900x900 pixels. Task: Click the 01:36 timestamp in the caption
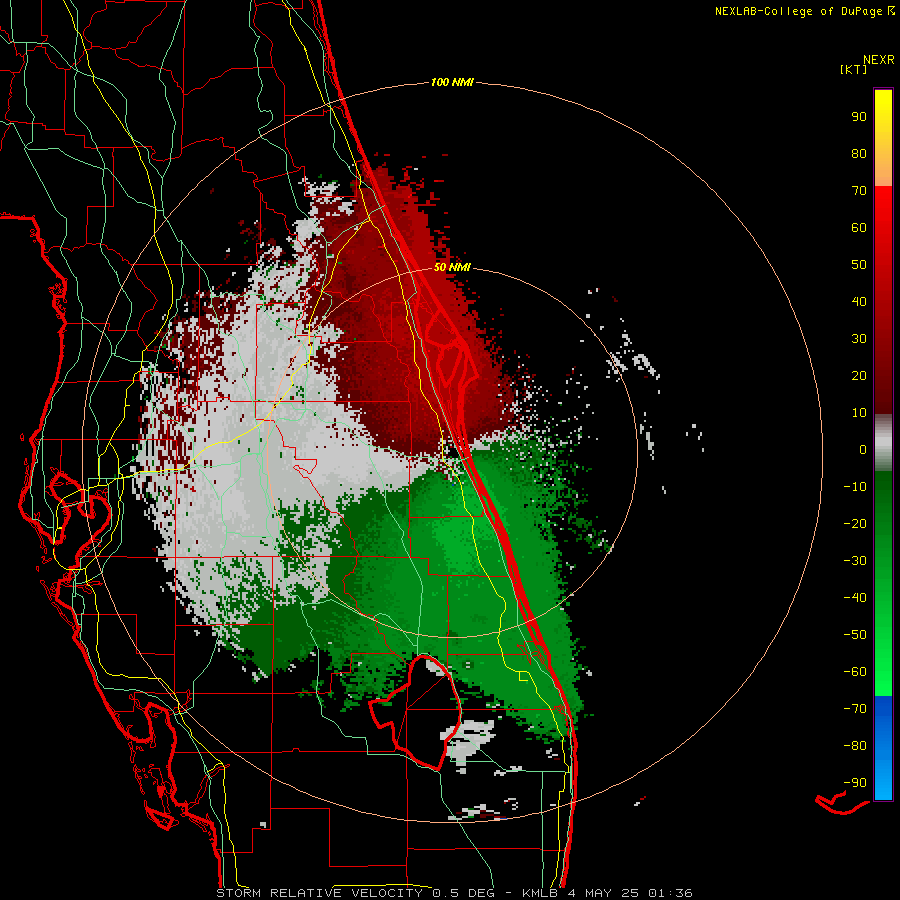click(x=670, y=893)
